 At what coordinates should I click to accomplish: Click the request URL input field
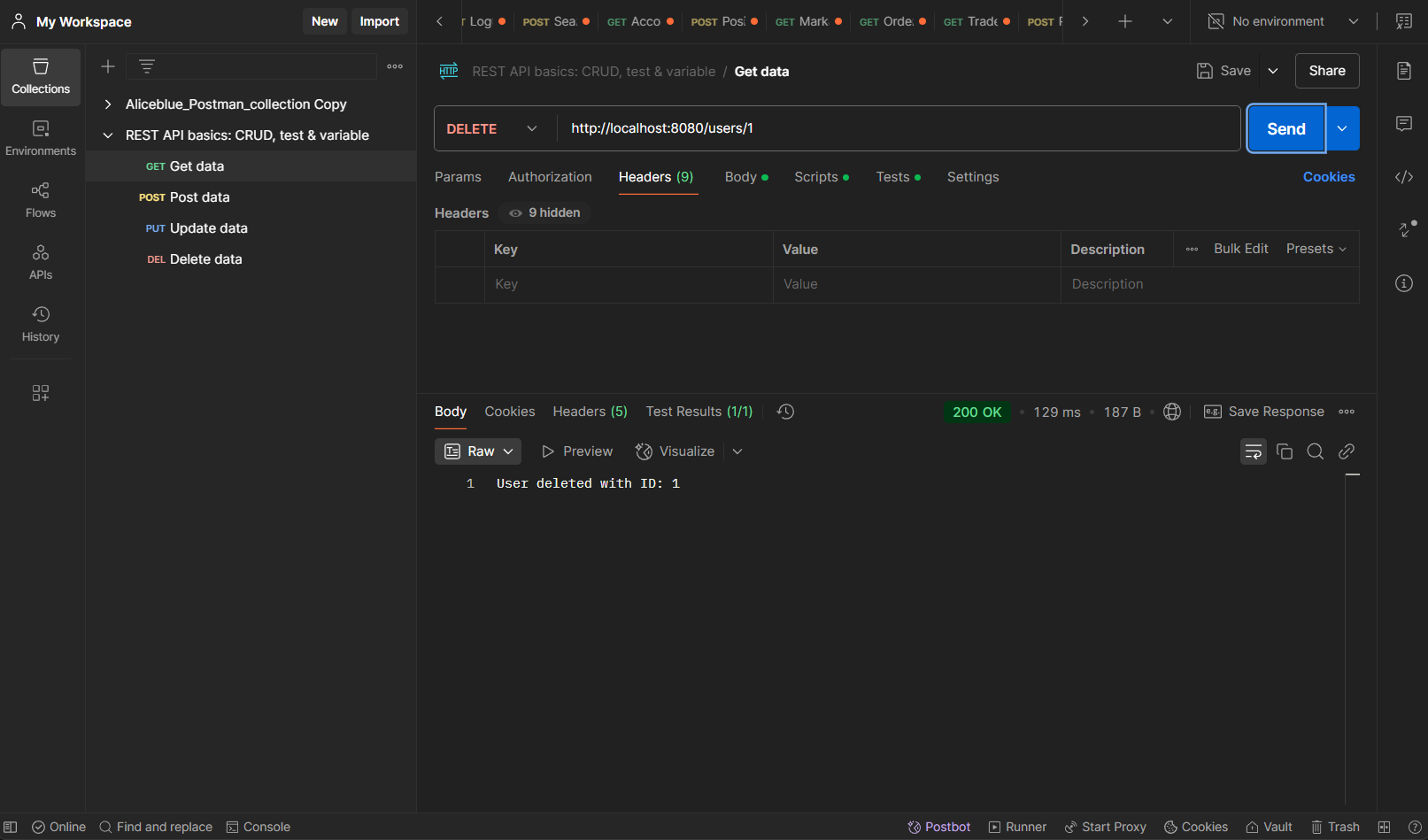[898, 128]
